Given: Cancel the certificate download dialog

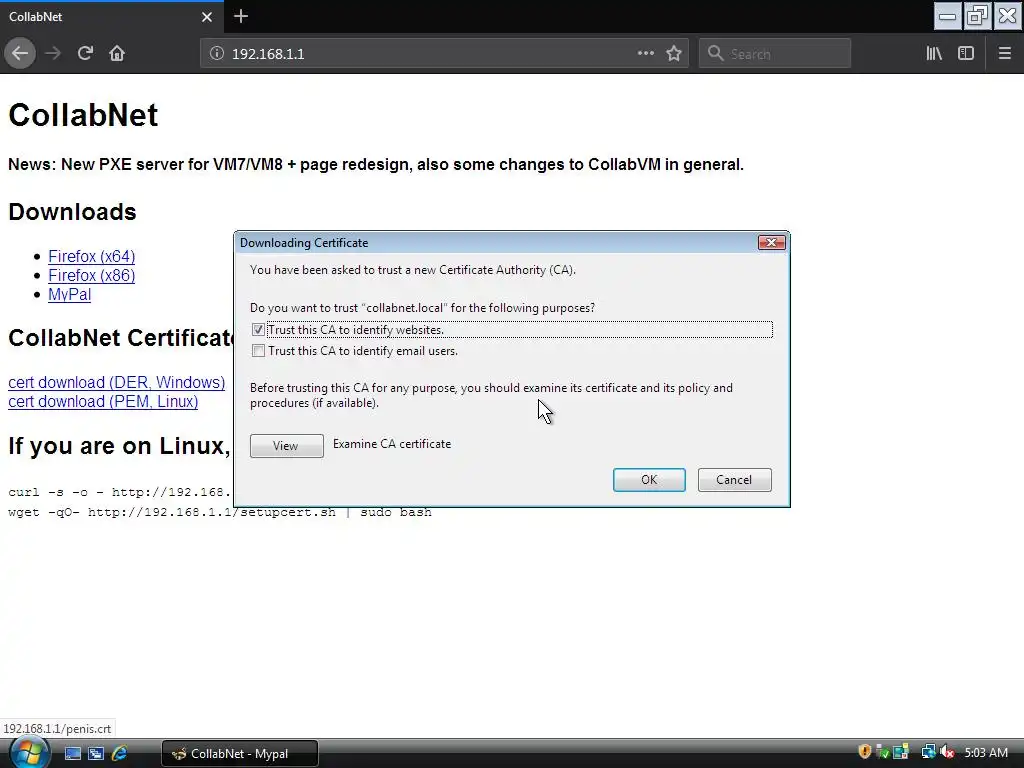Looking at the screenshot, I should [735, 480].
